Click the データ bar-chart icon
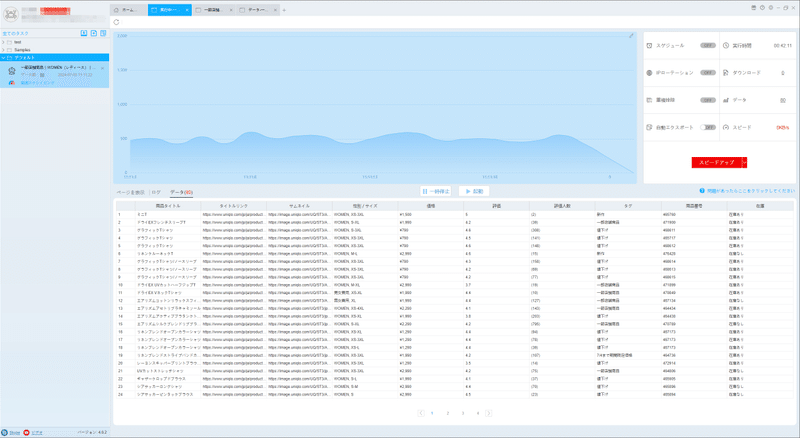 coord(726,100)
